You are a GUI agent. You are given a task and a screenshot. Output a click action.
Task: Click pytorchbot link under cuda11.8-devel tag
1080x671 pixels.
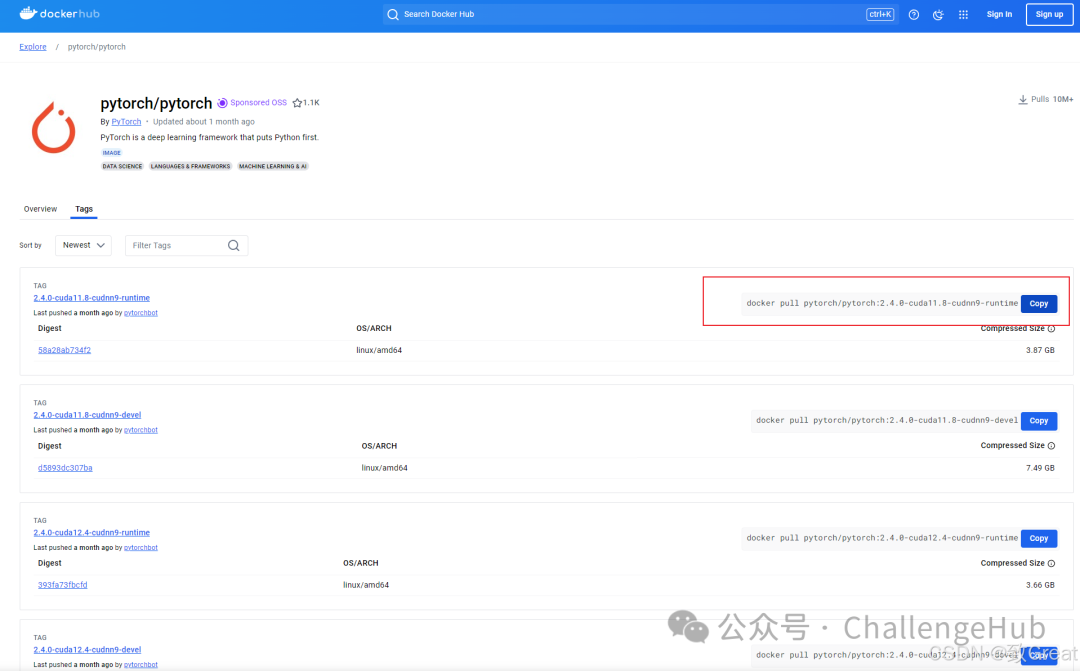coord(141,431)
